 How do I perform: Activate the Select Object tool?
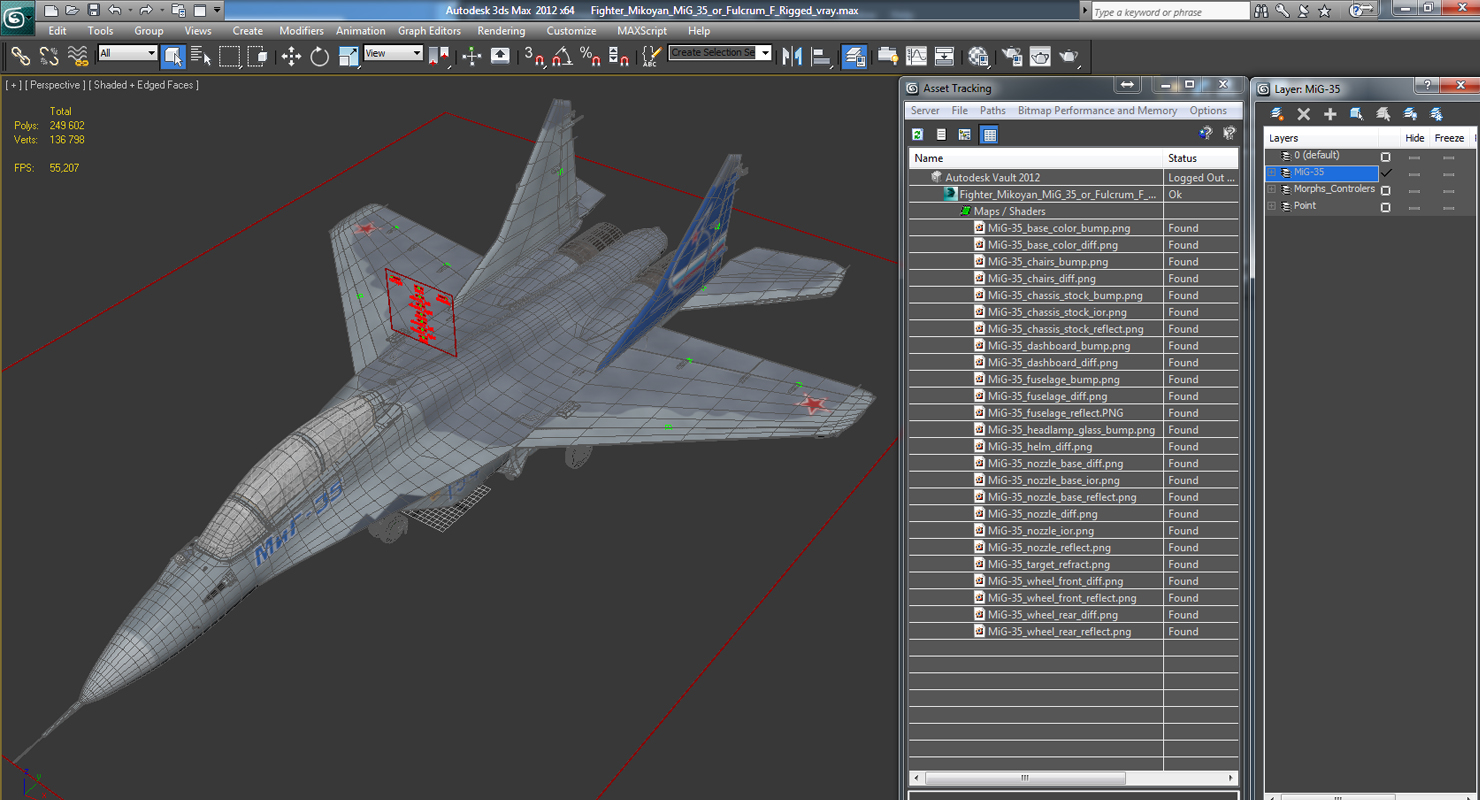click(173, 57)
